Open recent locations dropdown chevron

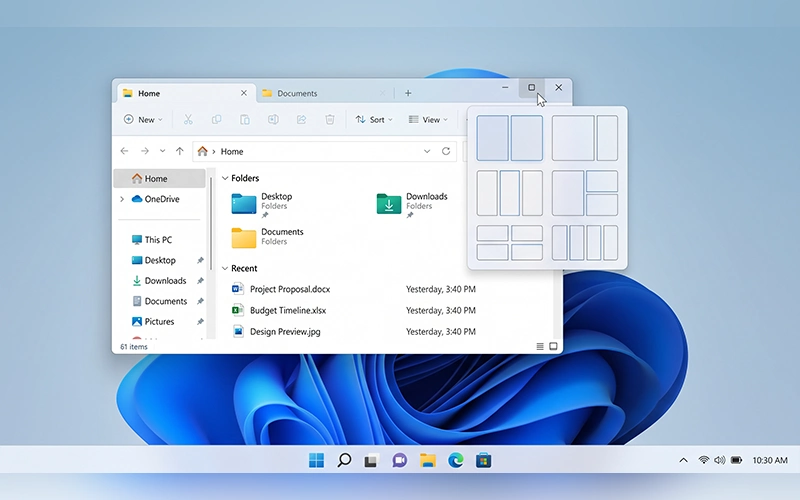[162, 151]
